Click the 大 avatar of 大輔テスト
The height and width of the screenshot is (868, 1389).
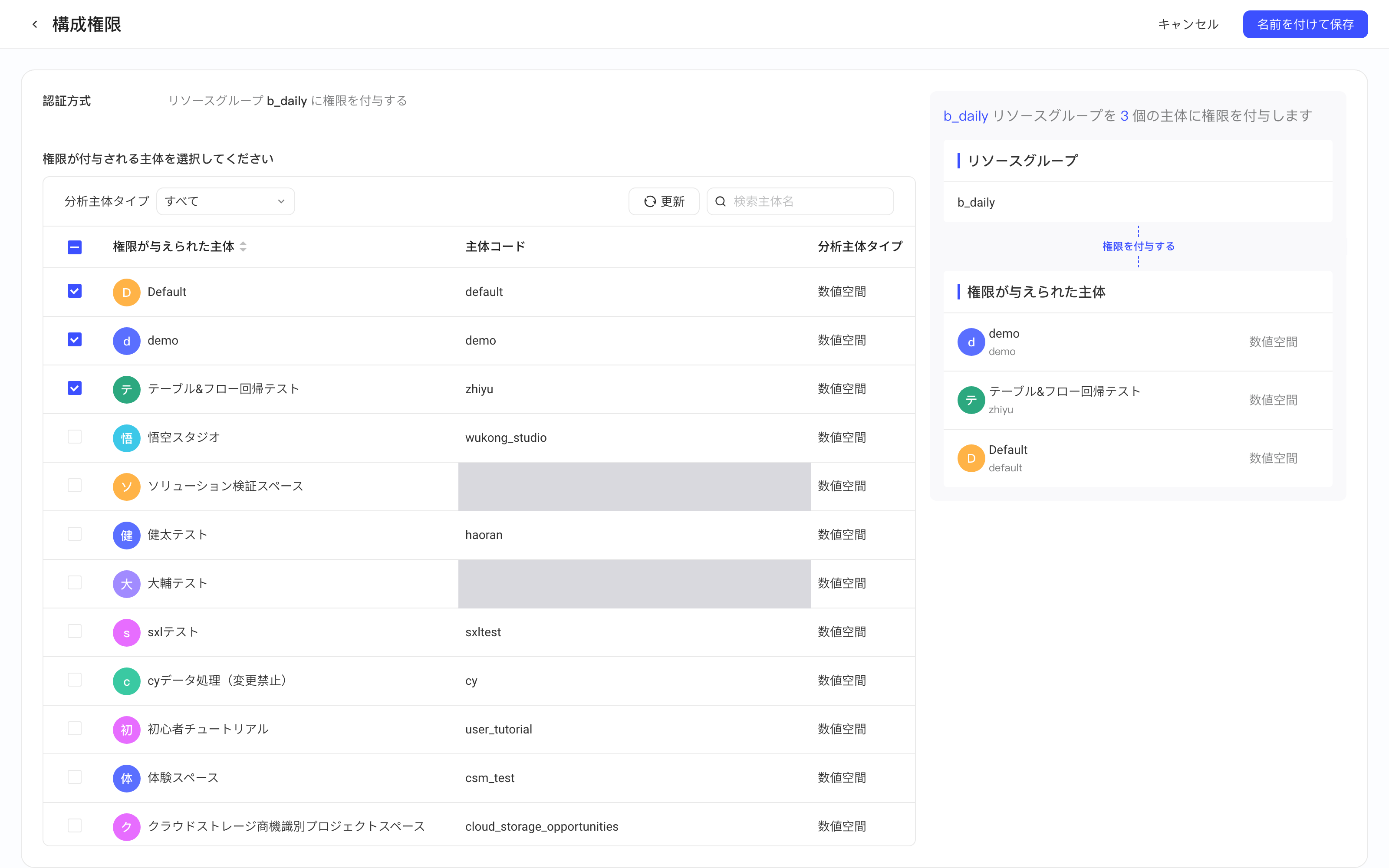[127, 584]
